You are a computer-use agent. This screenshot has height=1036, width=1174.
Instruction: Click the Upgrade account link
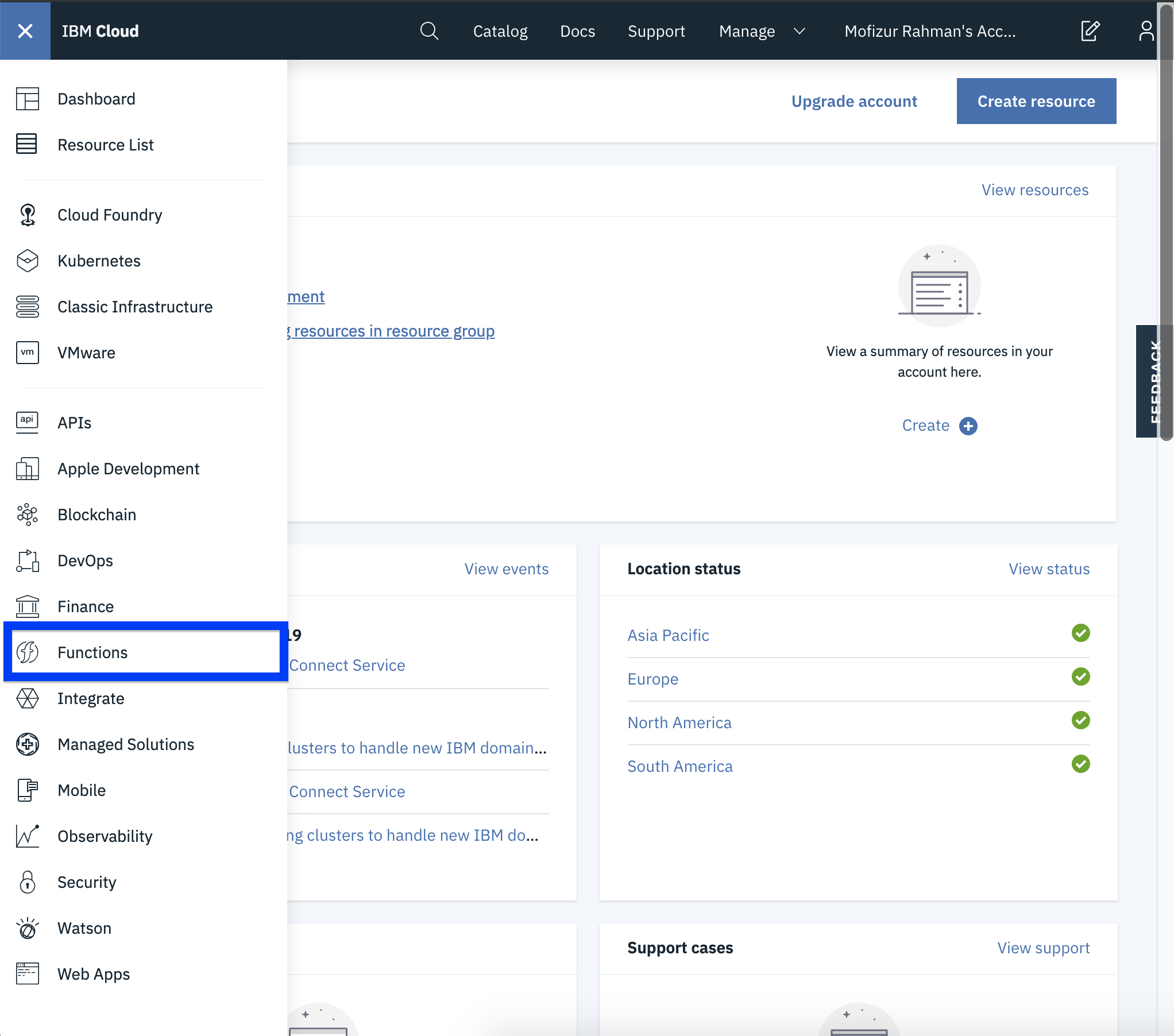click(x=854, y=101)
